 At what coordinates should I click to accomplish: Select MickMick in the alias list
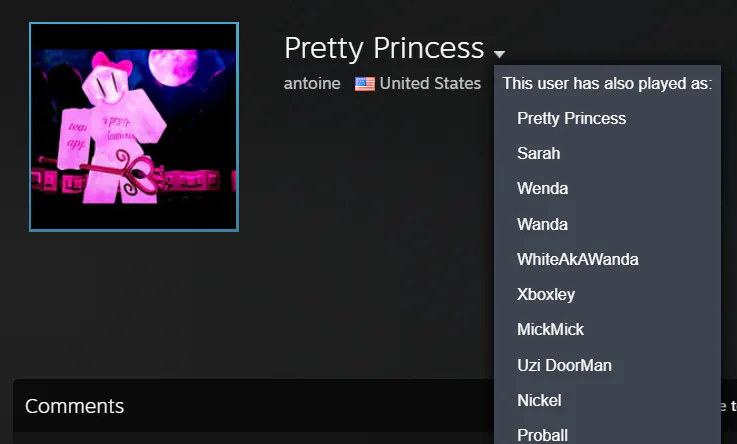550,329
